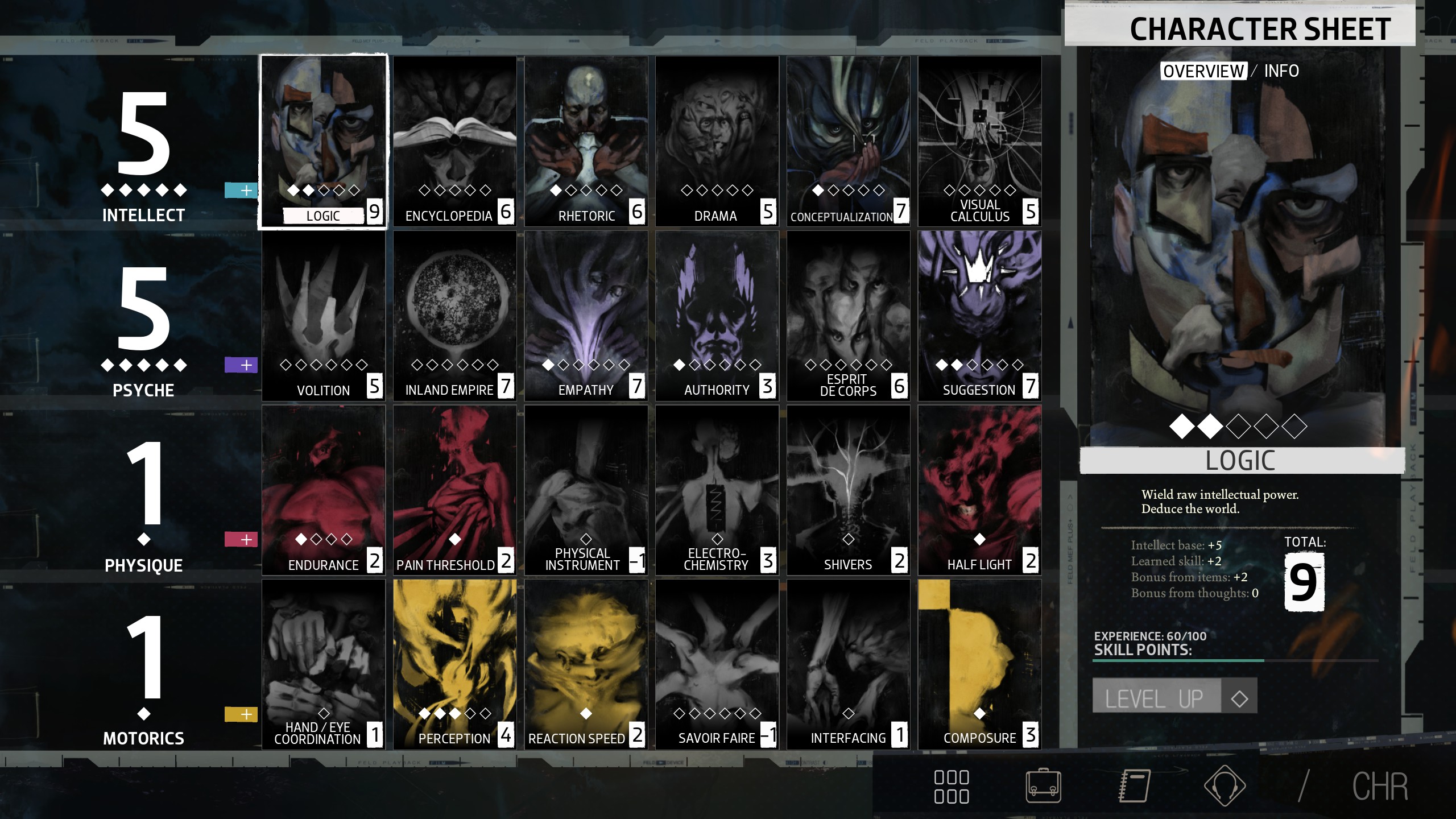Click the Logic diamonds in overview panel
The height and width of the screenshot is (819, 1456).
1238,427
